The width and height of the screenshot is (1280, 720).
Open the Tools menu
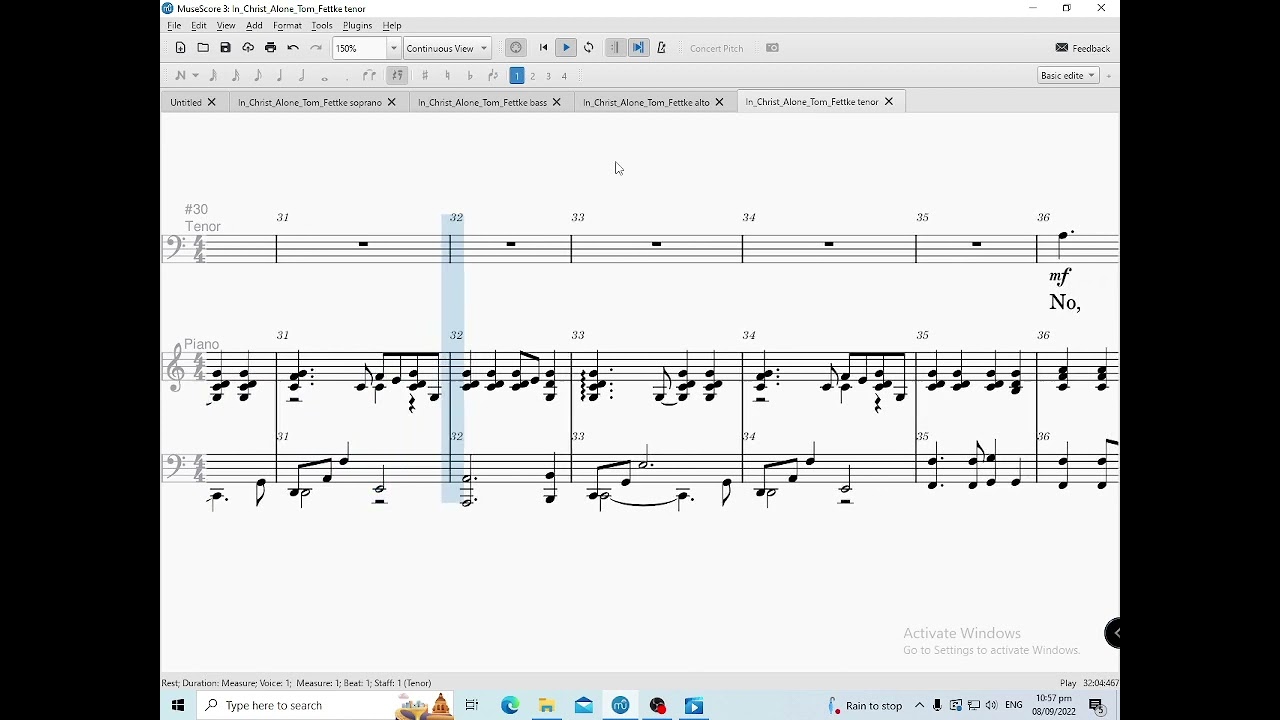pyautogui.click(x=322, y=25)
